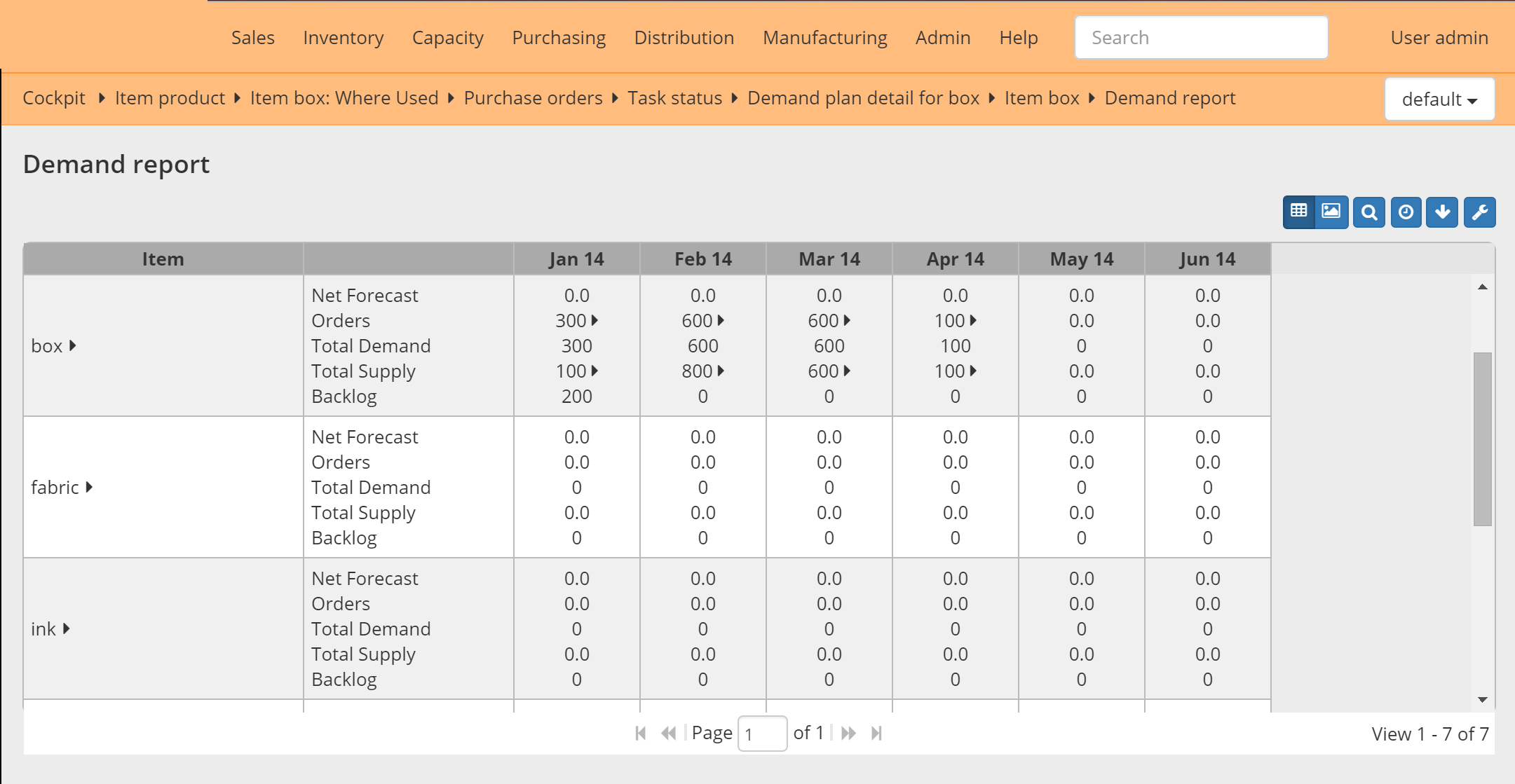Click inside the Search field
The height and width of the screenshot is (784, 1515).
(x=1200, y=37)
